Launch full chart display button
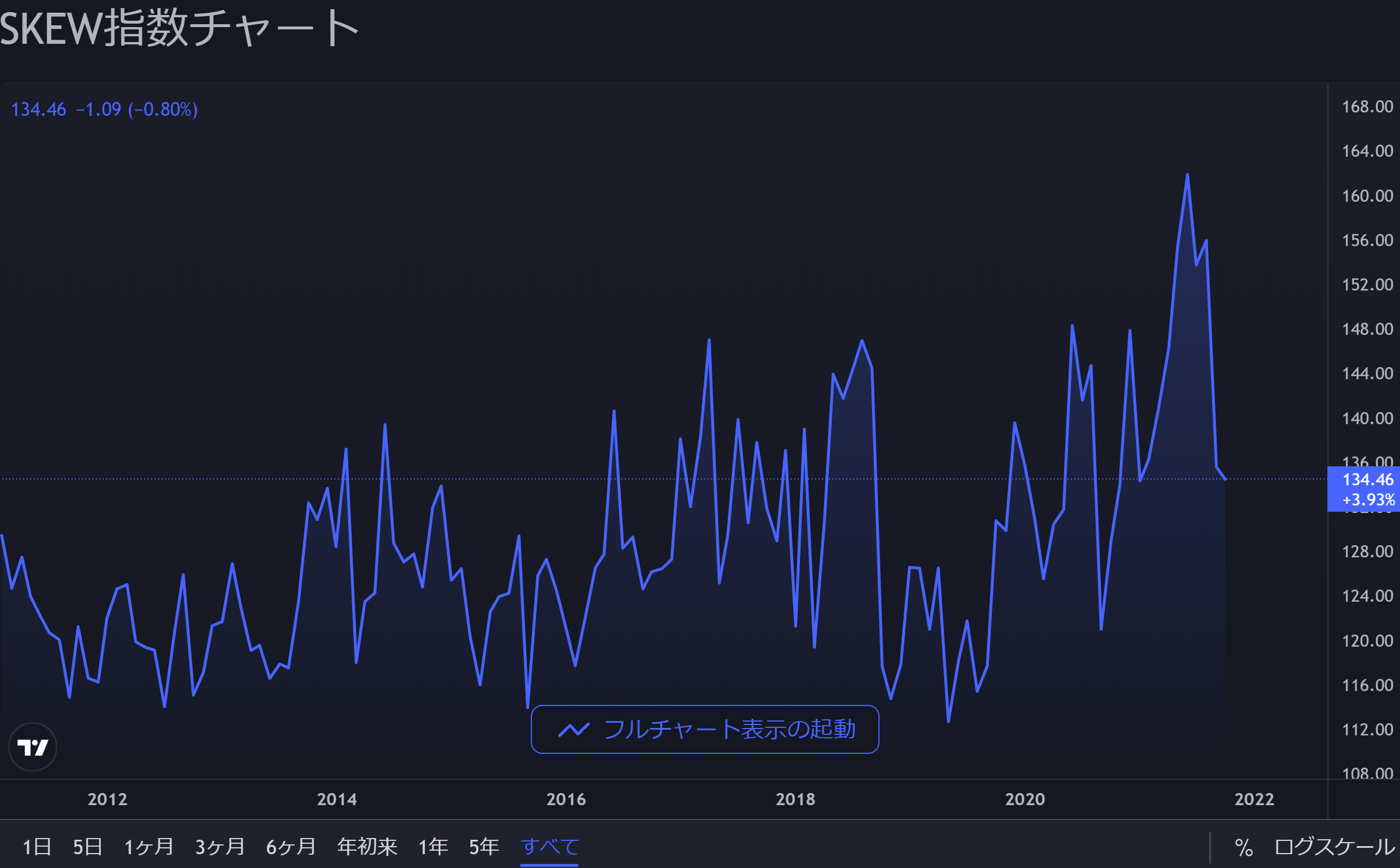Viewport: 1400px width, 868px height. click(x=704, y=730)
